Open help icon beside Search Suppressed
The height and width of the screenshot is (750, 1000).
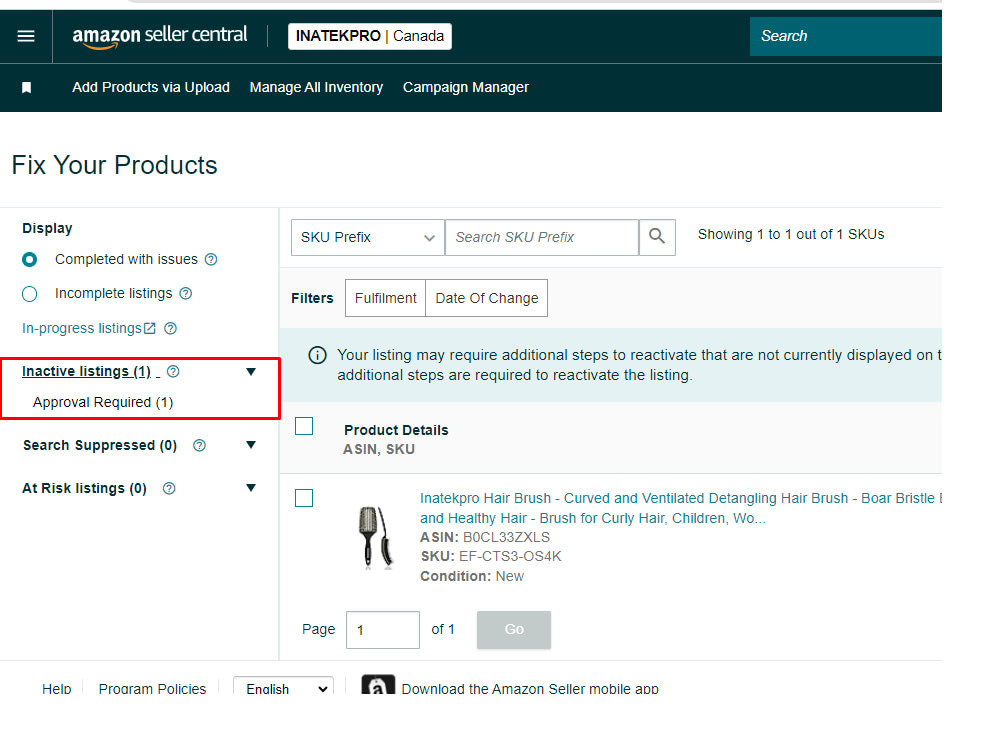[x=199, y=446]
